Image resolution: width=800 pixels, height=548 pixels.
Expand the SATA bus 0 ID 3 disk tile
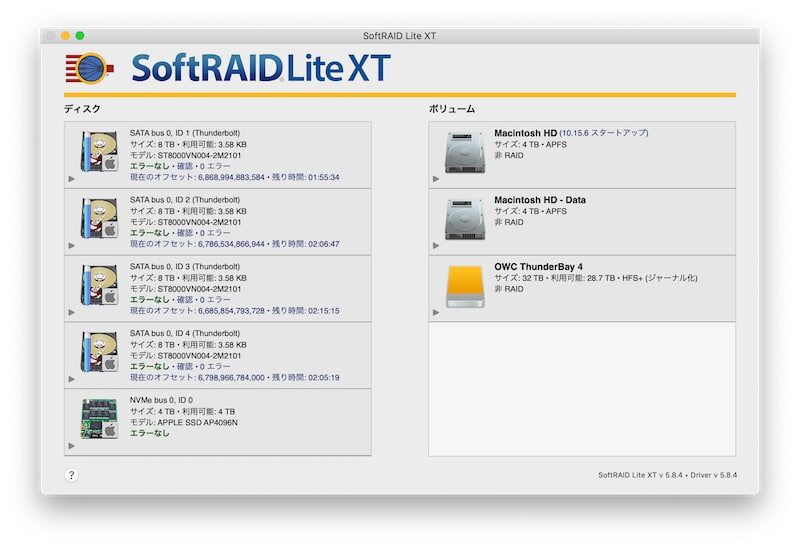(x=71, y=312)
